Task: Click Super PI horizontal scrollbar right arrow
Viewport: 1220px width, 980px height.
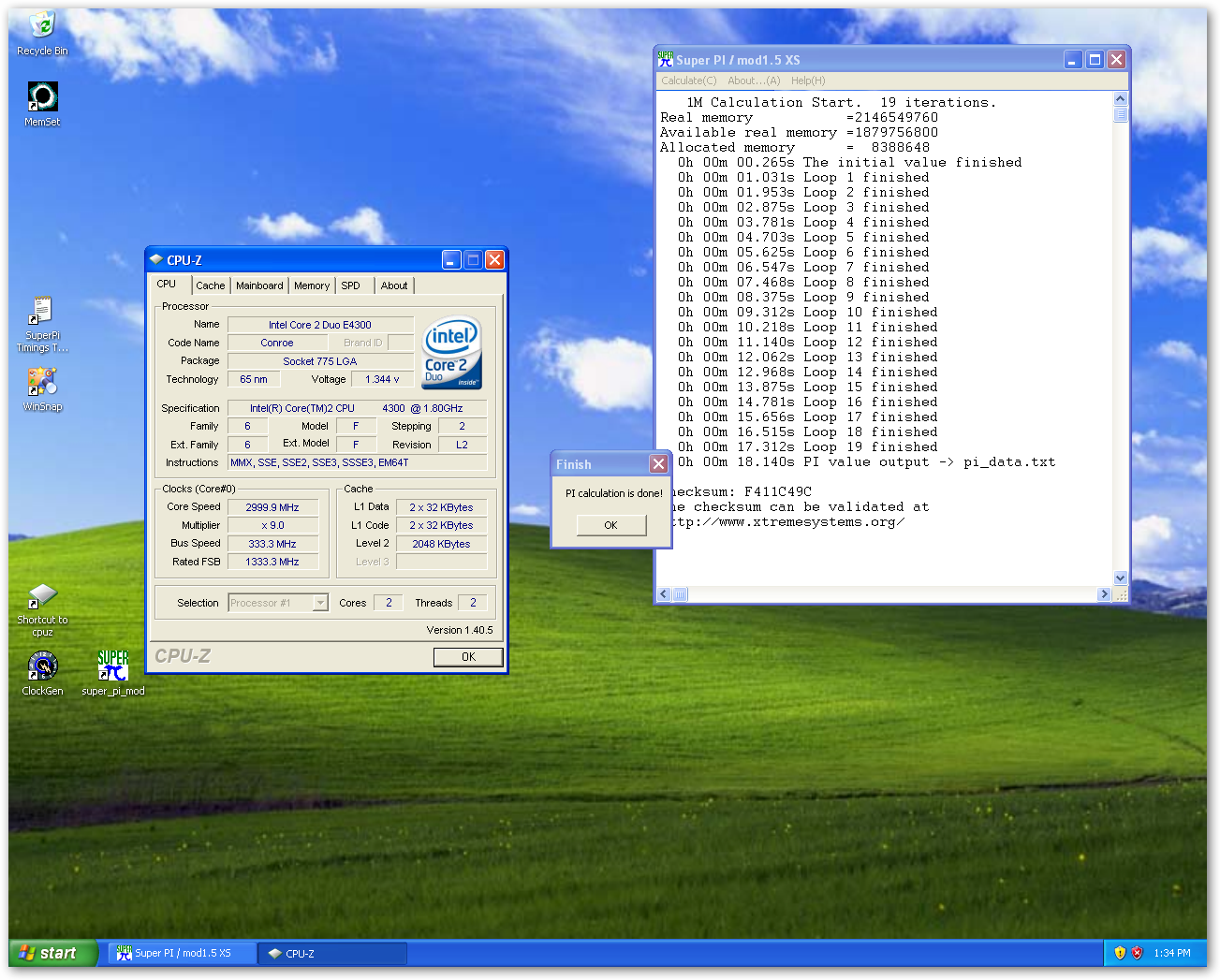Action: 1104,594
